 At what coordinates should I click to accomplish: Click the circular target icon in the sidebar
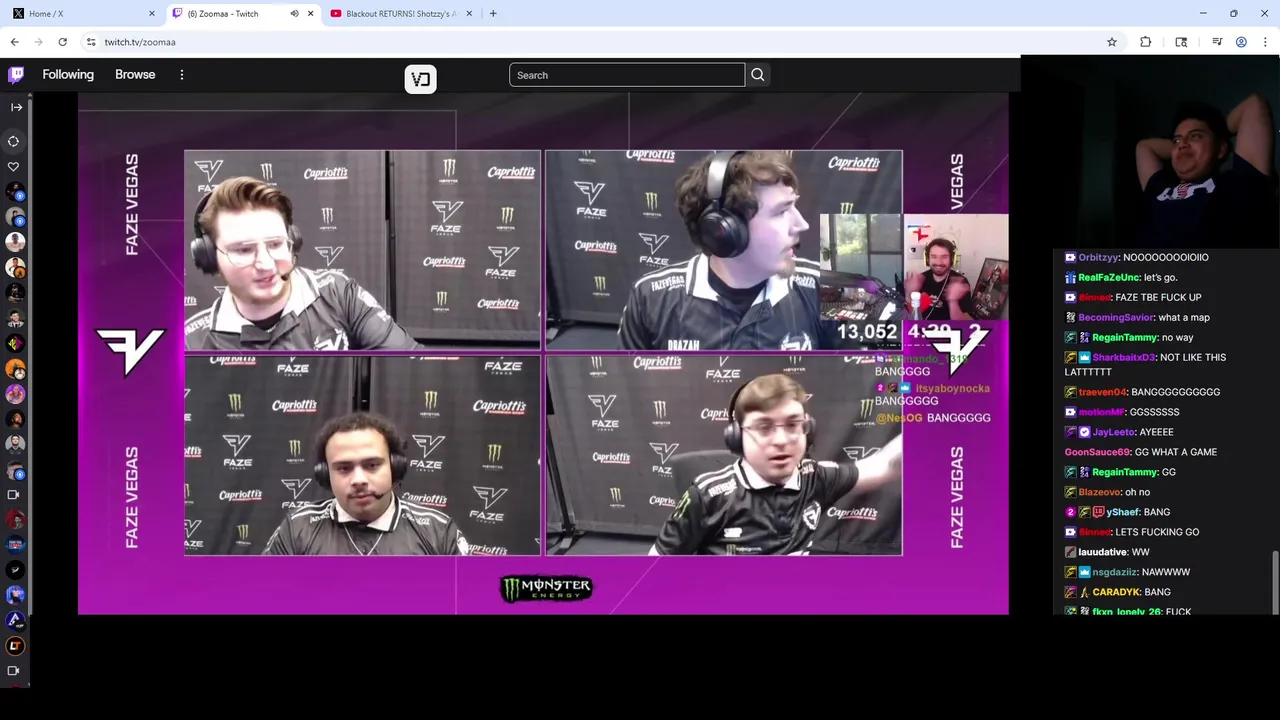pyautogui.click(x=14, y=141)
